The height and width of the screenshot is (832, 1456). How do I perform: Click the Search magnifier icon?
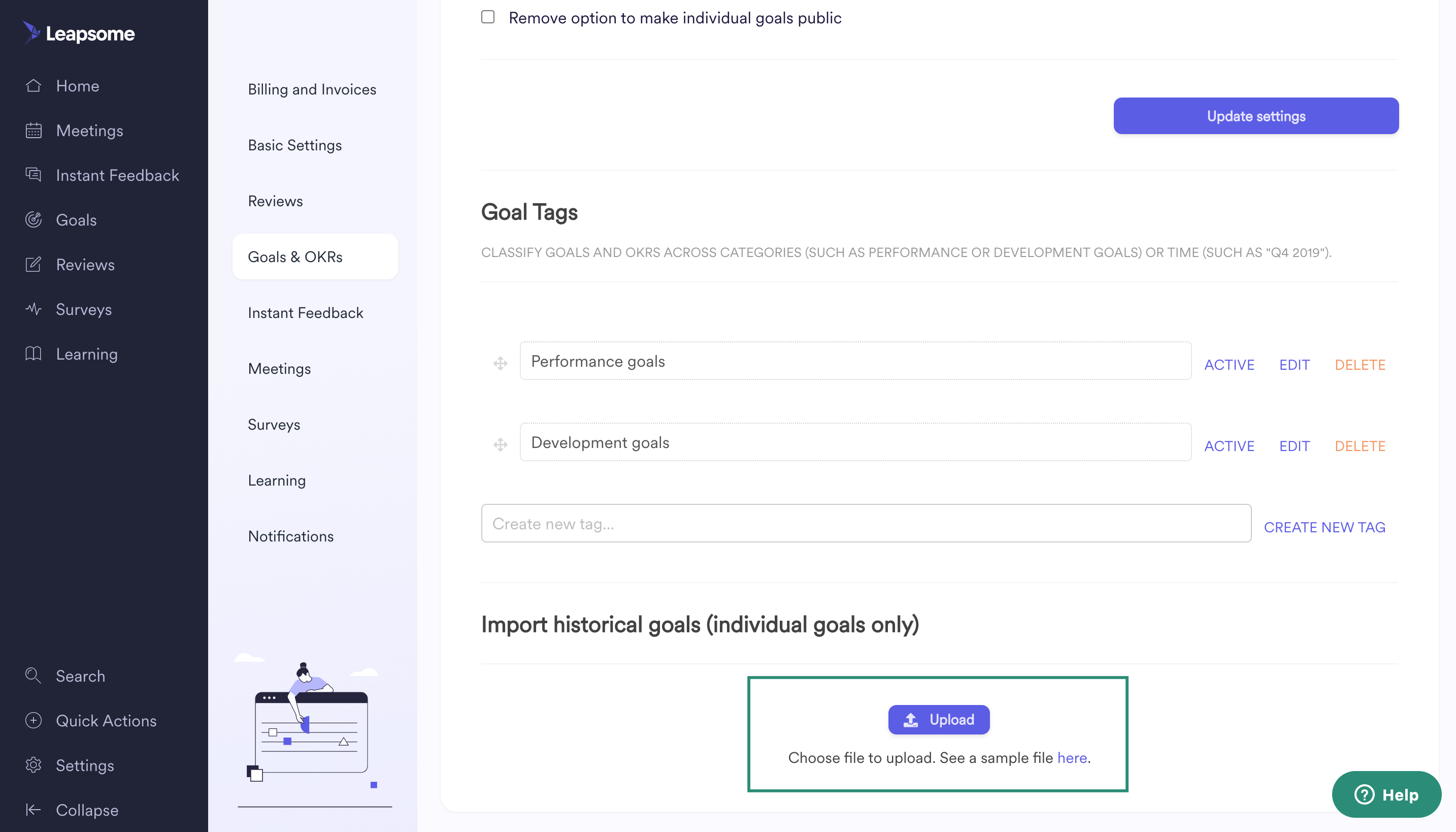pyautogui.click(x=34, y=676)
